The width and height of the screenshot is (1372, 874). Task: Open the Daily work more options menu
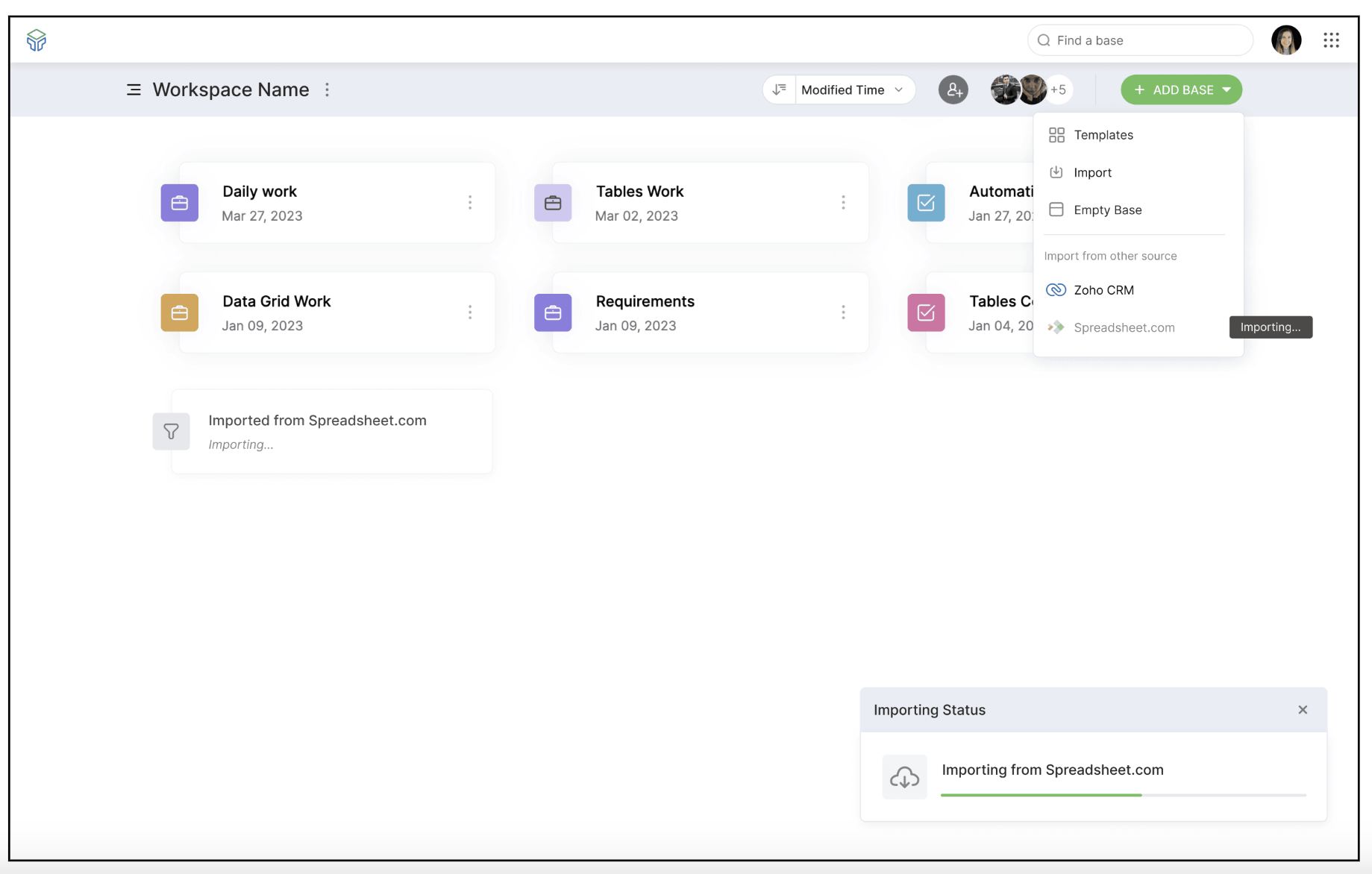point(470,203)
